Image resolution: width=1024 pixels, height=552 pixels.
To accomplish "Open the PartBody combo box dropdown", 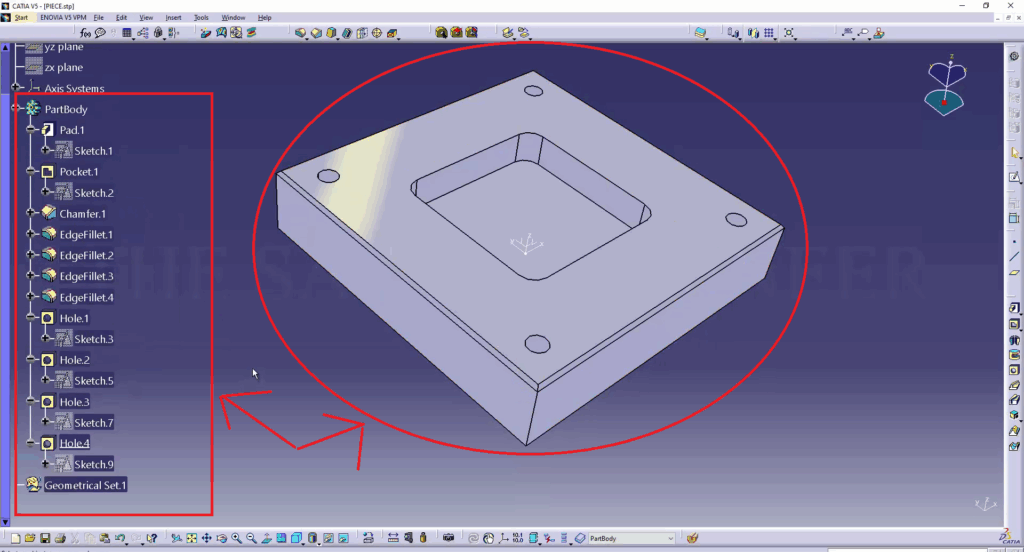I will (x=670, y=538).
